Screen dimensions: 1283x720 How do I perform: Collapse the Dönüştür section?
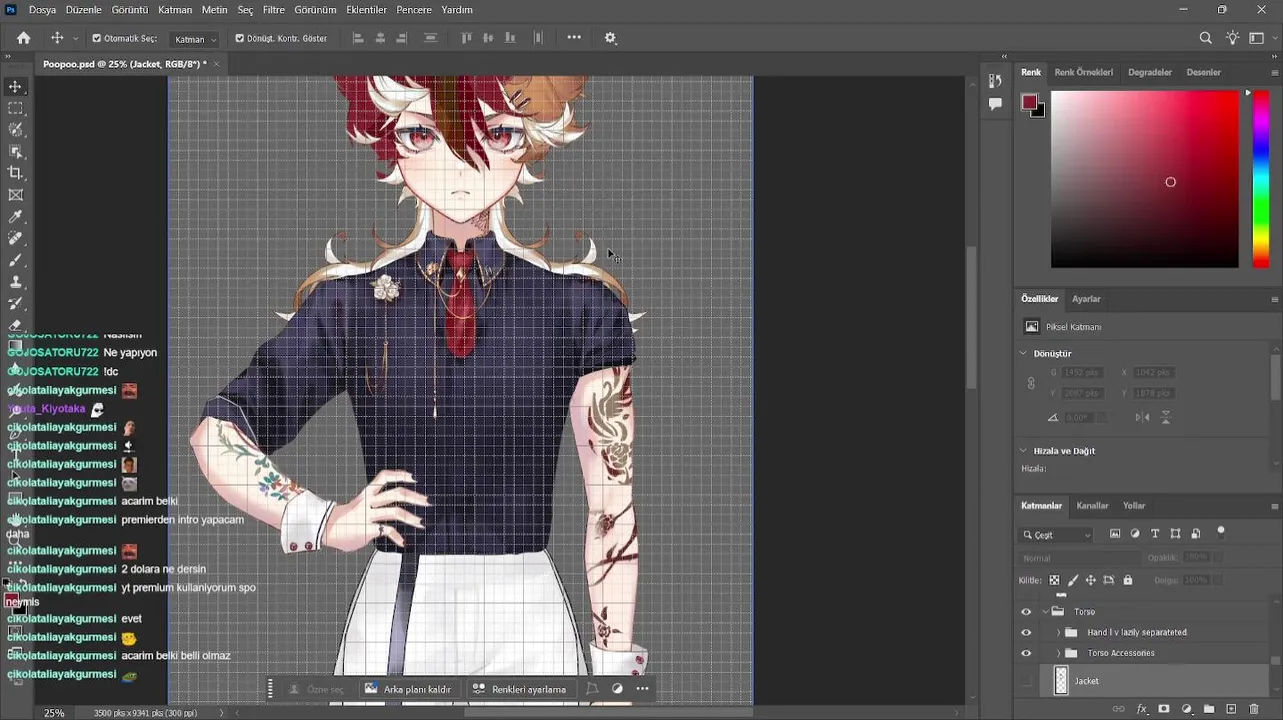pos(1023,354)
